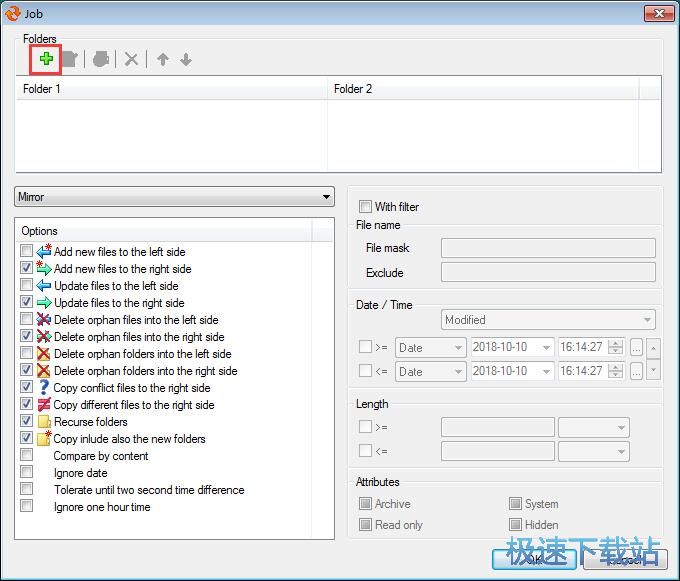Enable Compare by content option
The height and width of the screenshot is (581, 680).
click(27, 456)
